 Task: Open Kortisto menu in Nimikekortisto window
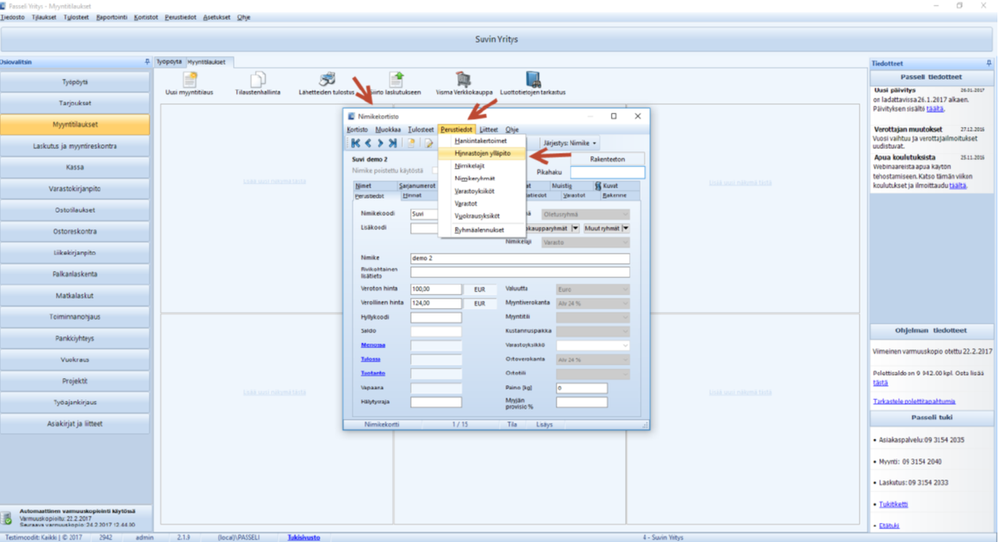pyautogui.click(x=357, y=129)
